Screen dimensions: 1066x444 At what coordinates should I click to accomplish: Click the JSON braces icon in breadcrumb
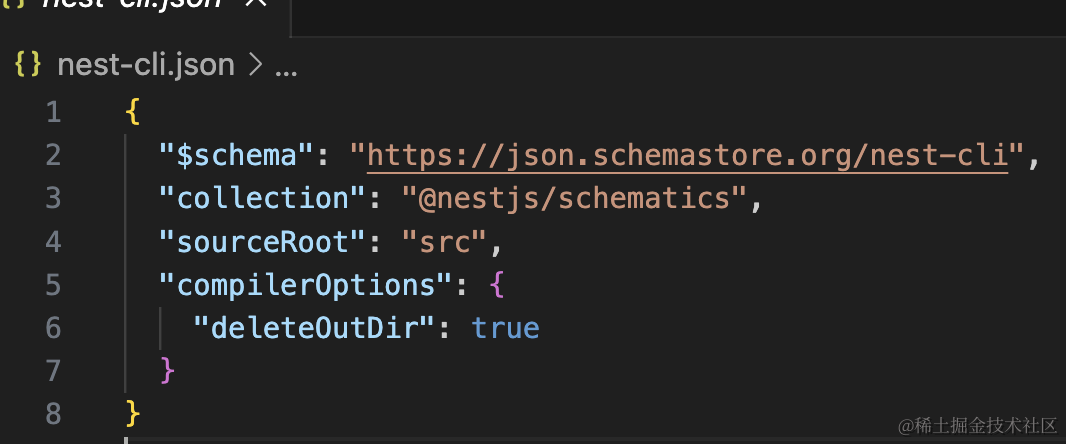click(x=28, y=65)
